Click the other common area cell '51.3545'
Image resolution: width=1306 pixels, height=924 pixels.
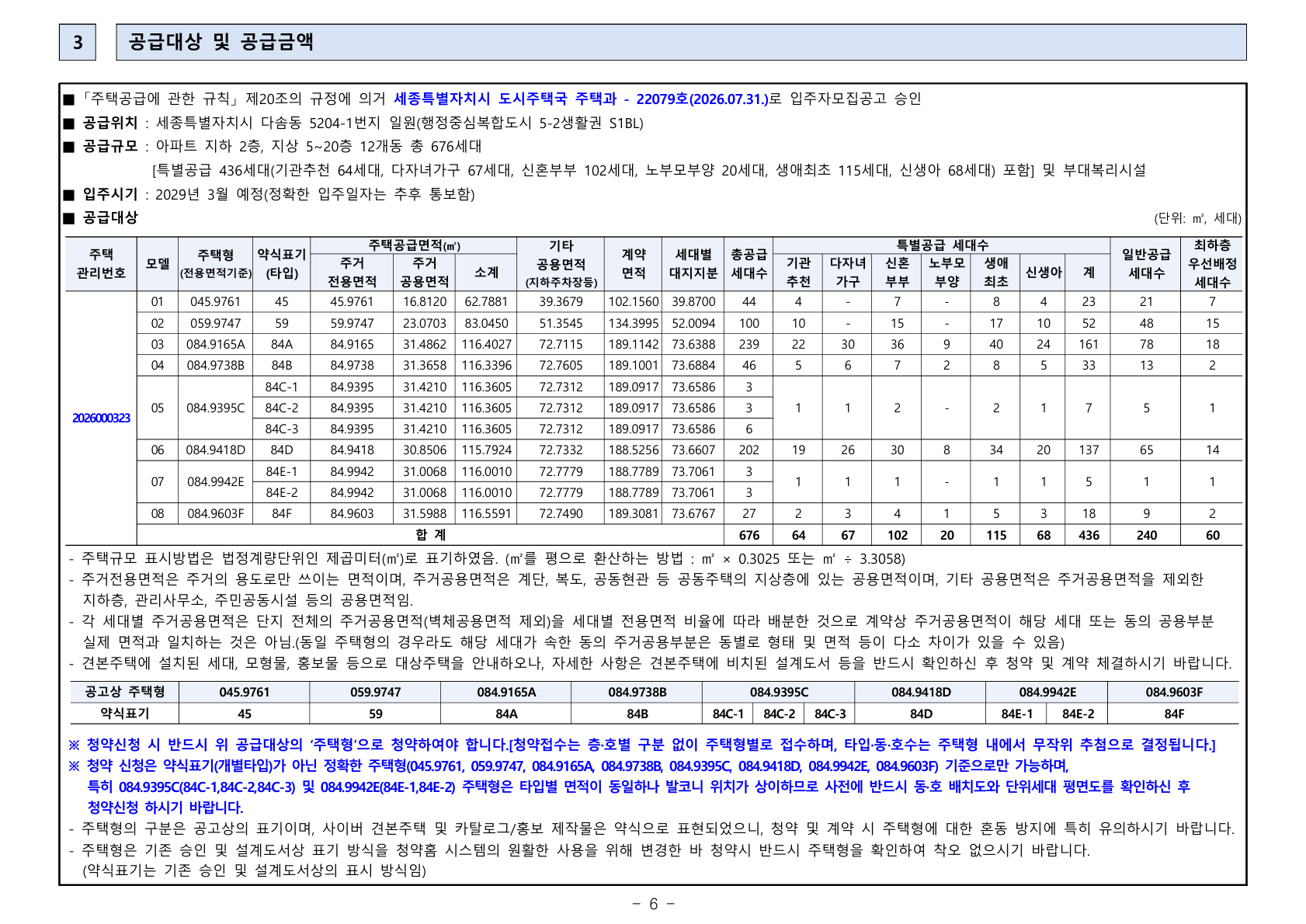(x=561, y=323)
